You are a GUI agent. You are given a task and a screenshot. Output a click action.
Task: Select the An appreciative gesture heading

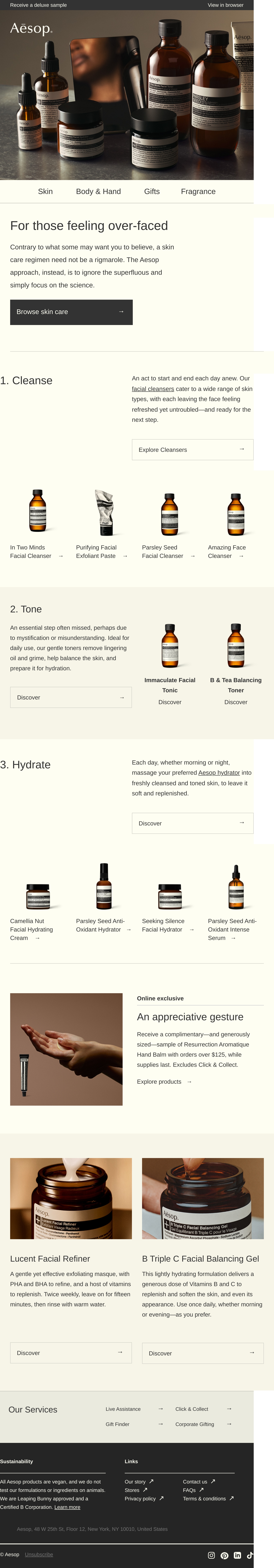190,1017
